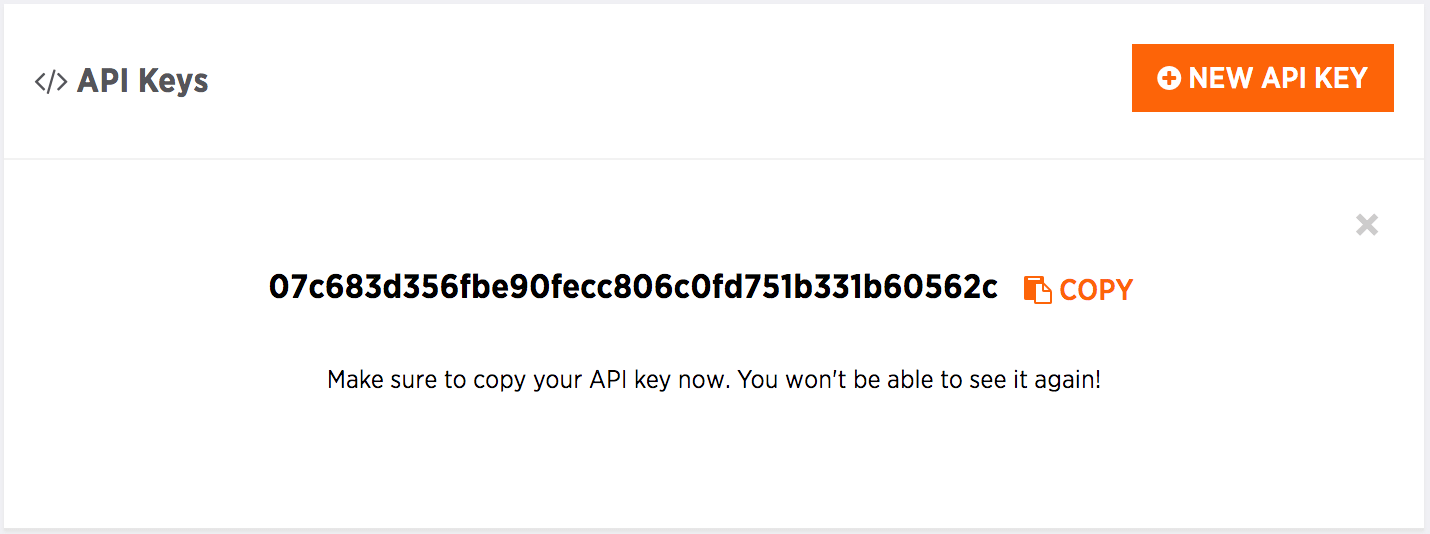The width and height of the screenshot is (1430, 534).
Task: Click the API Keys heading text
Action: tap(142, 81)
